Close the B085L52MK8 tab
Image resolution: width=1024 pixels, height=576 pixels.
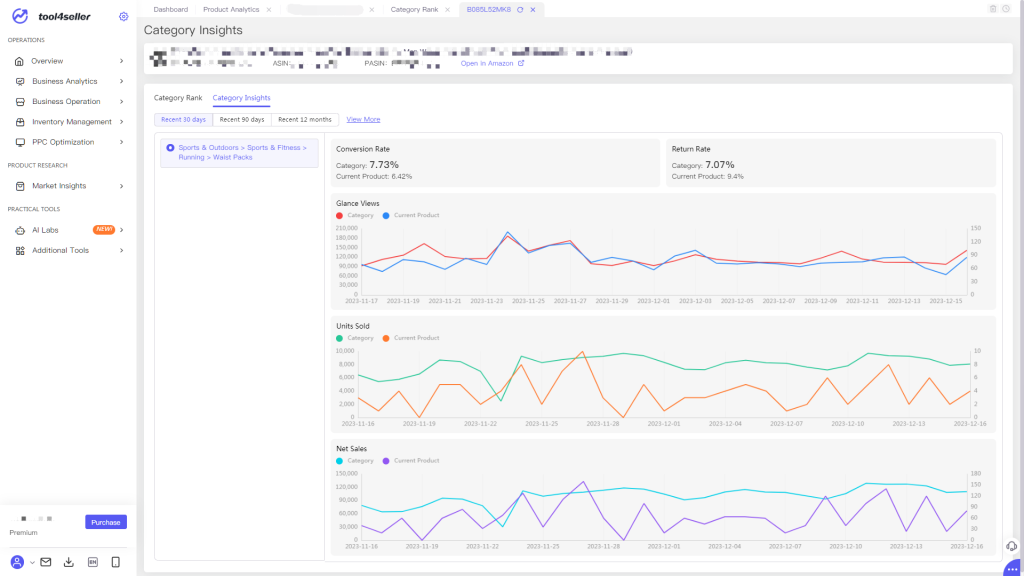point(533,10)
